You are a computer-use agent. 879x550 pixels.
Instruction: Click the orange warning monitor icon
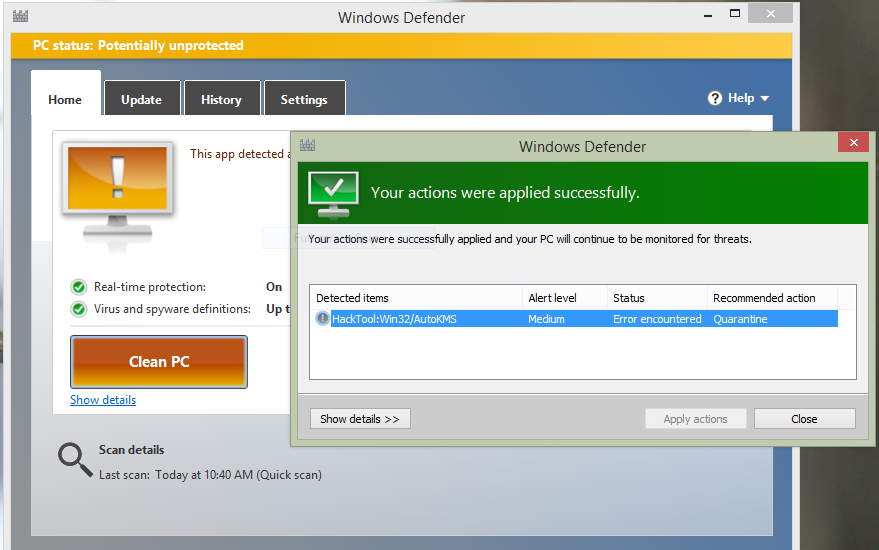pyautogui.click(x=118, y=193)
